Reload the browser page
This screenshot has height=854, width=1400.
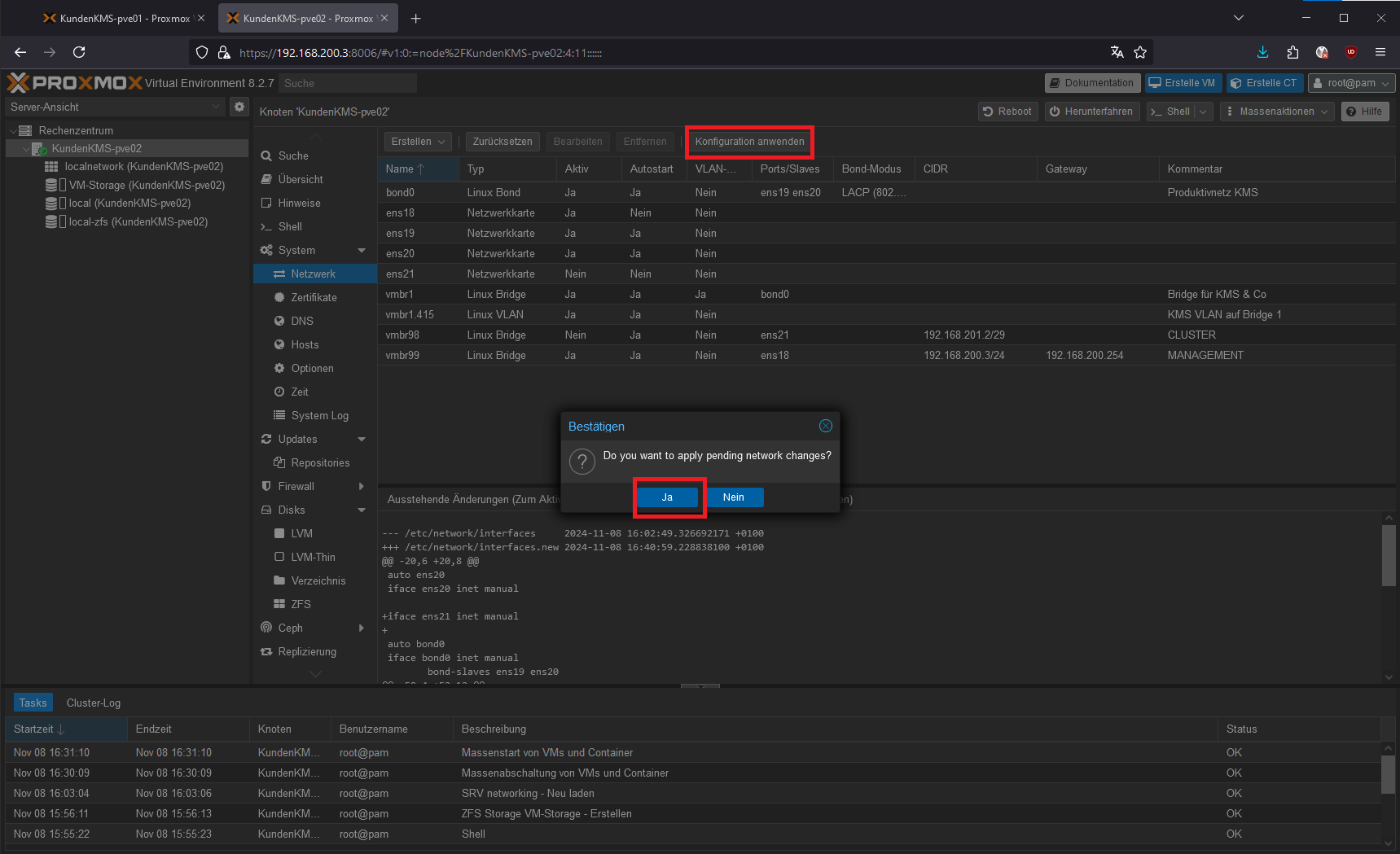tap(79, 52)
